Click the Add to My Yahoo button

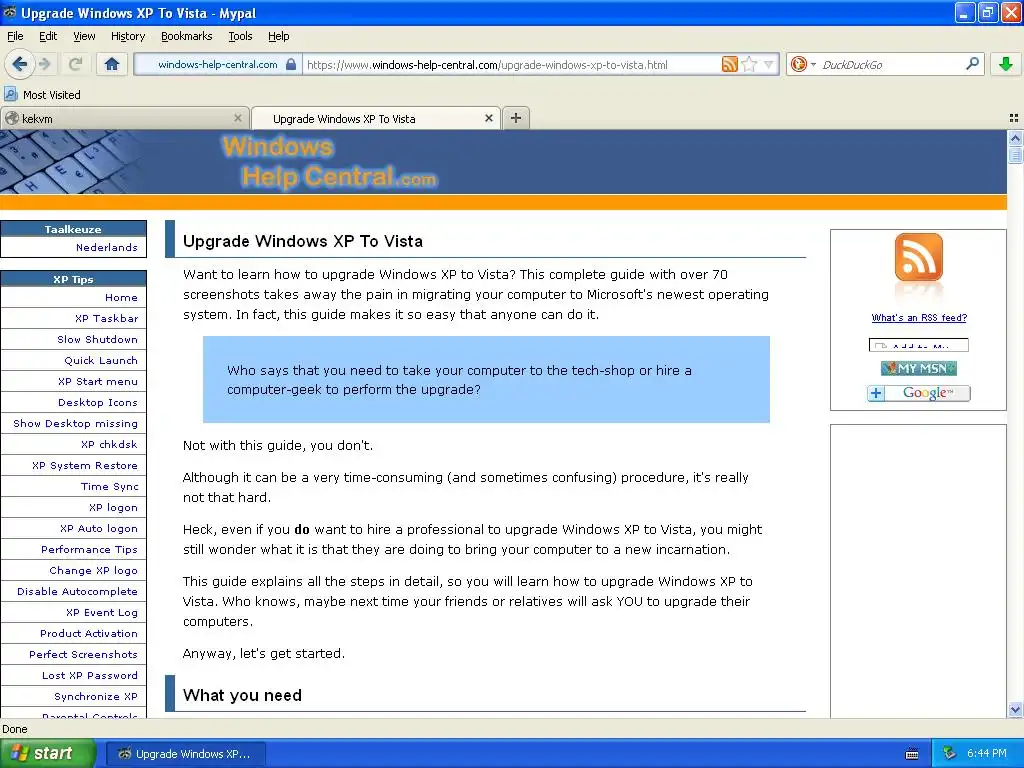[x=918, y=345]
